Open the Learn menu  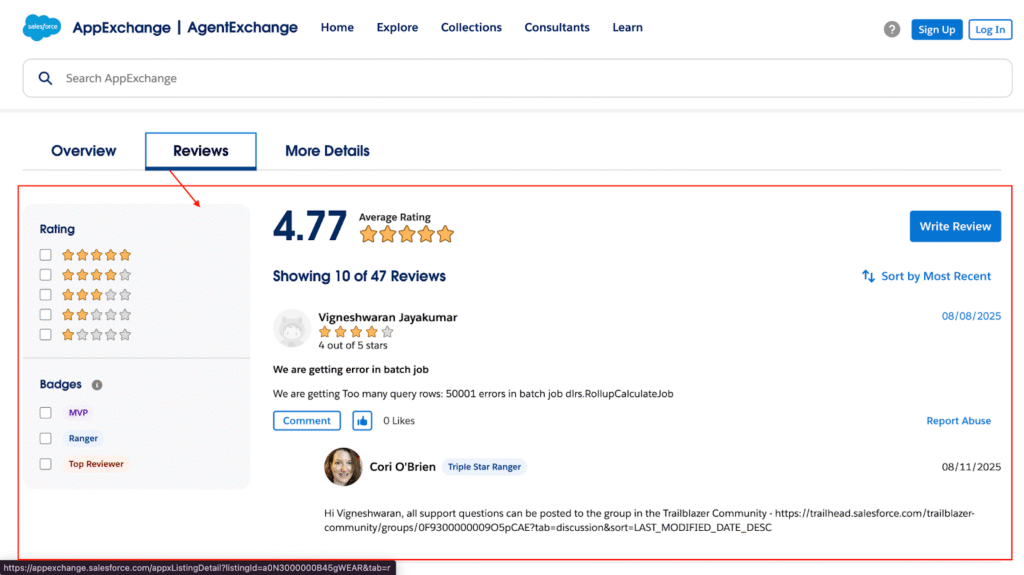628,27
